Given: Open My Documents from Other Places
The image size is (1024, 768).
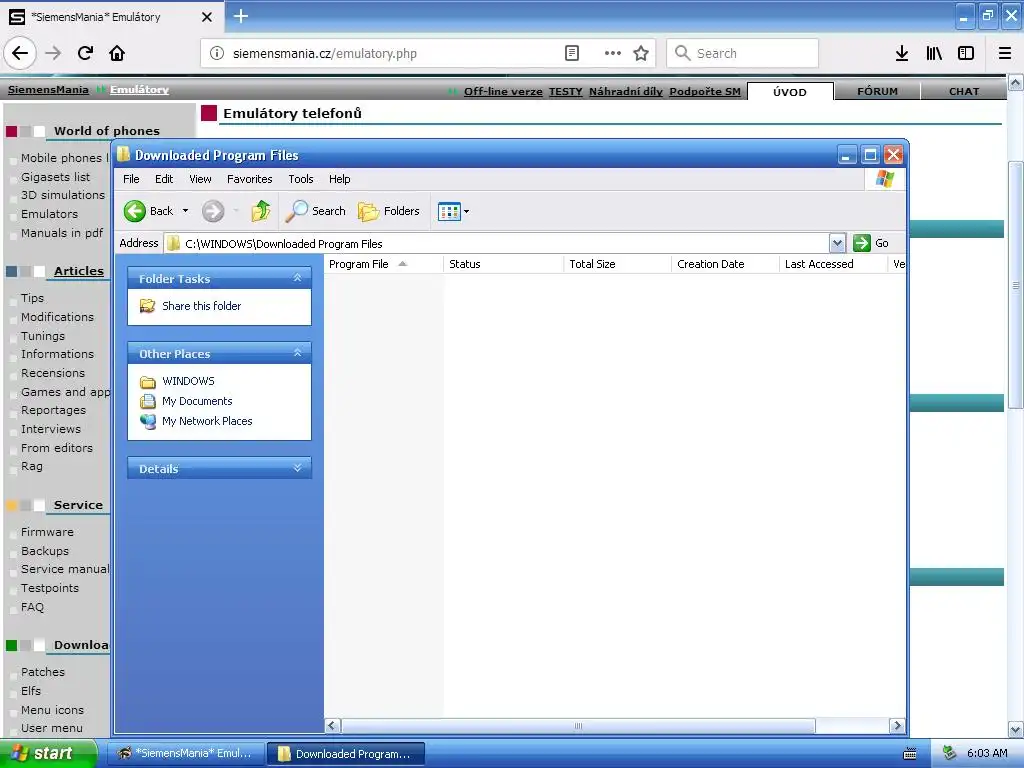Looking at the screenshot, I should click(197, 401).
